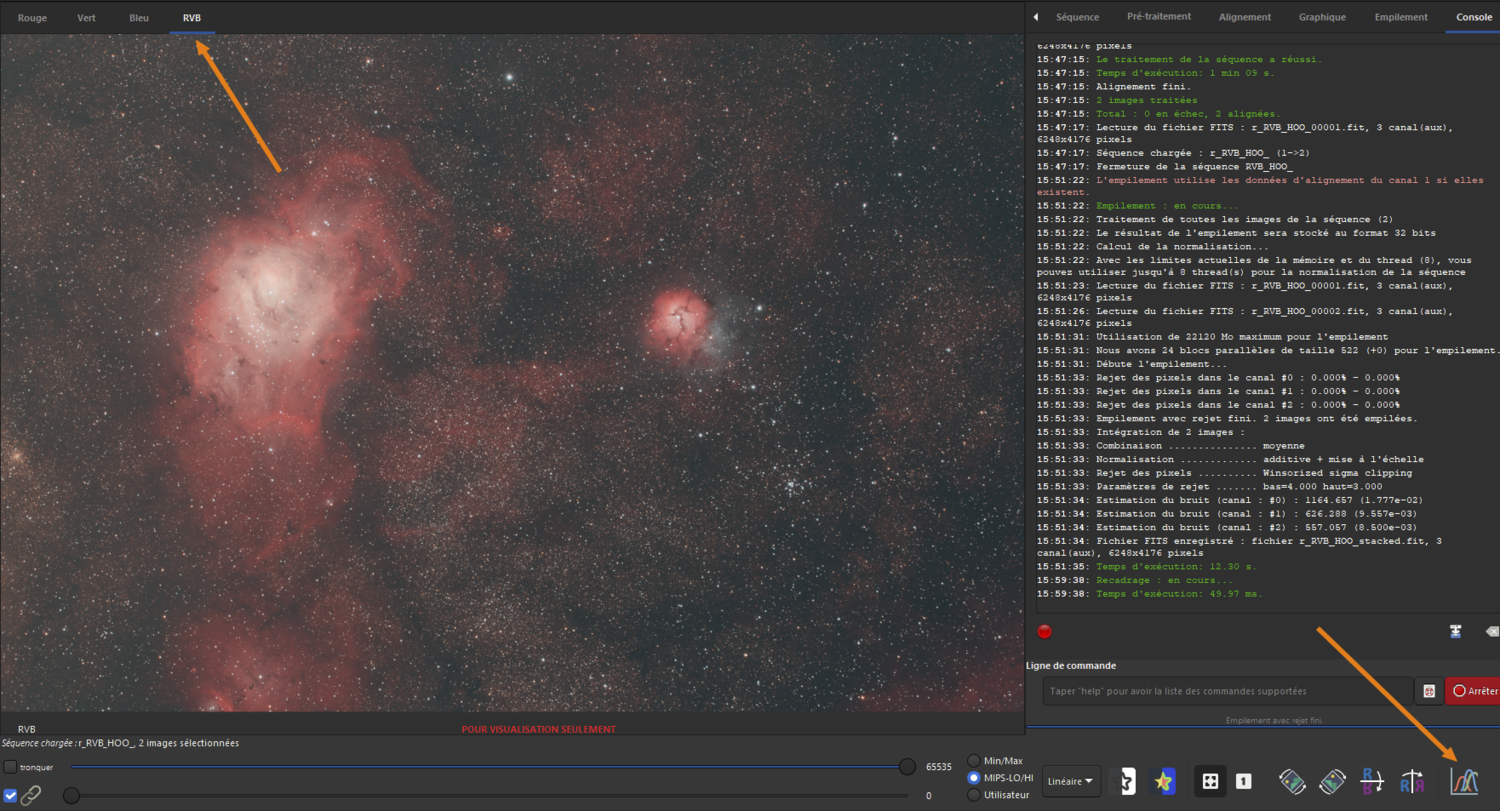The image size is (1500, 811).
Task: Choose the Utilisateur display mode
Action: 973,795
